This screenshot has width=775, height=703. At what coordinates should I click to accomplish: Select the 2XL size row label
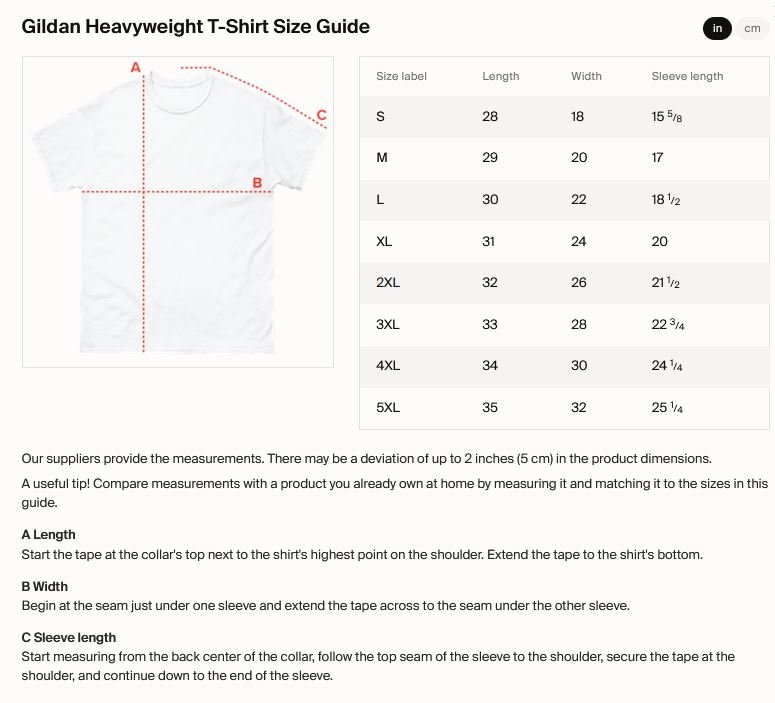coord(388,283)
